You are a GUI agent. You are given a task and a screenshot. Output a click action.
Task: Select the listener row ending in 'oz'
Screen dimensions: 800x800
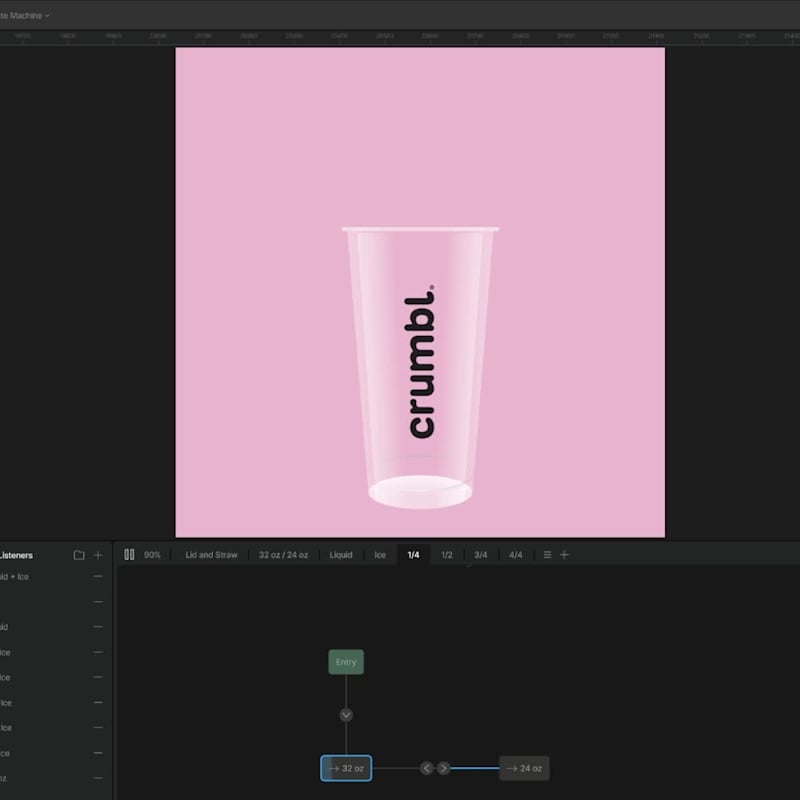pyautogui.click(x=52, y=779)
